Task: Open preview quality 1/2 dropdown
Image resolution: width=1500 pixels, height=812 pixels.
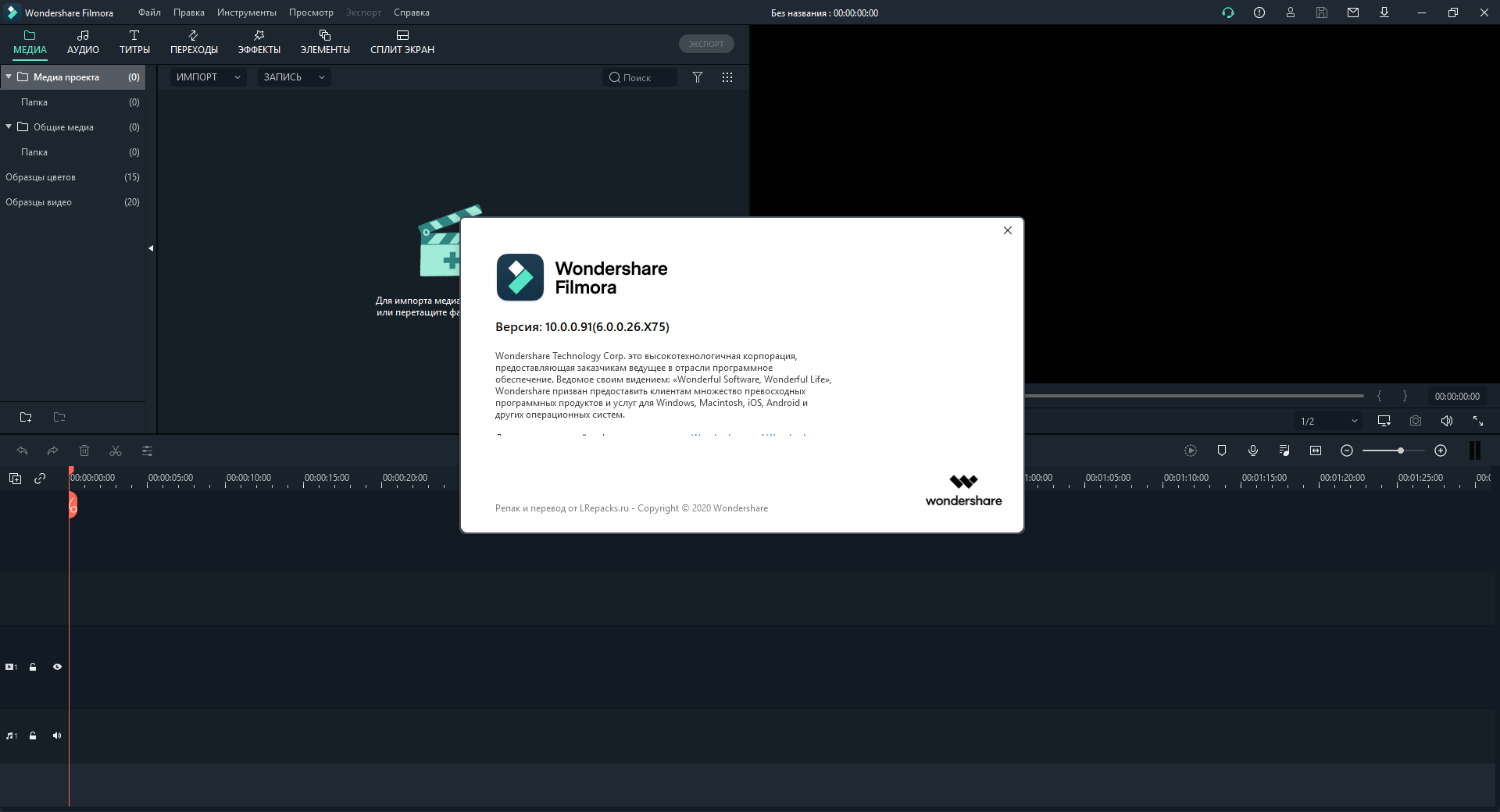Action: point(1328,421)
